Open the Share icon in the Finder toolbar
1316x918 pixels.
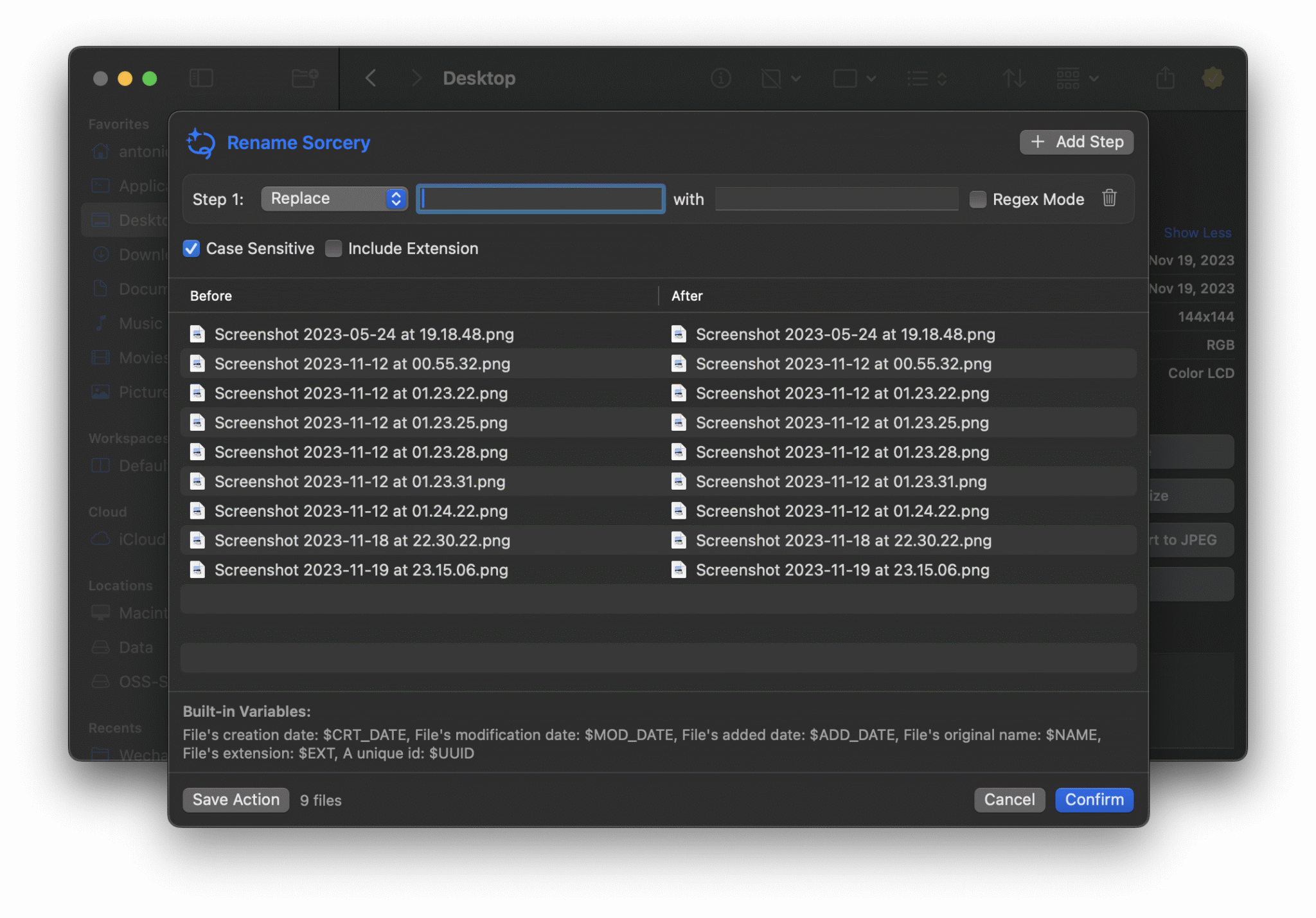[x=1164, y=78]
